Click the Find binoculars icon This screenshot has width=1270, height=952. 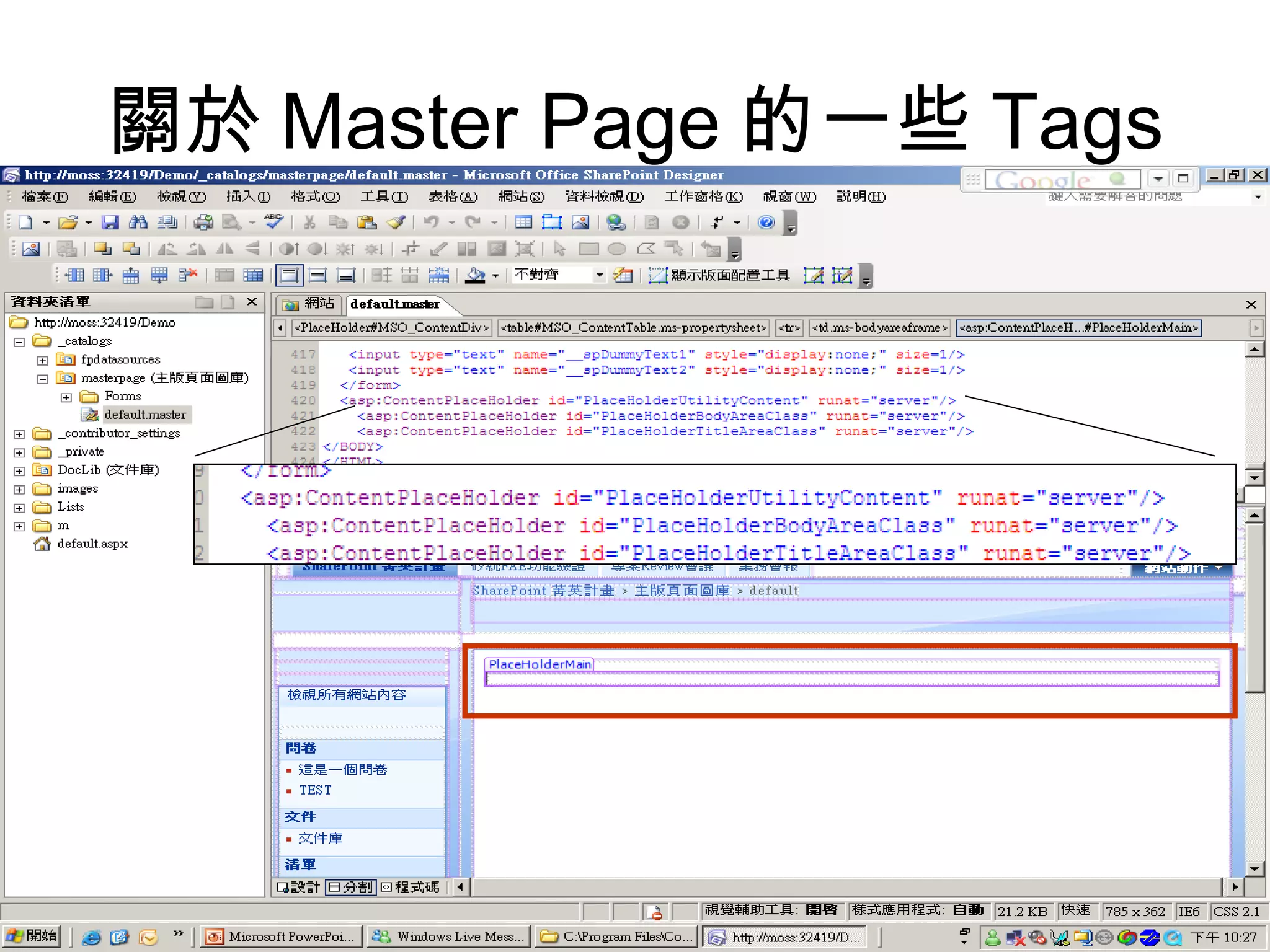pos(138,223)
